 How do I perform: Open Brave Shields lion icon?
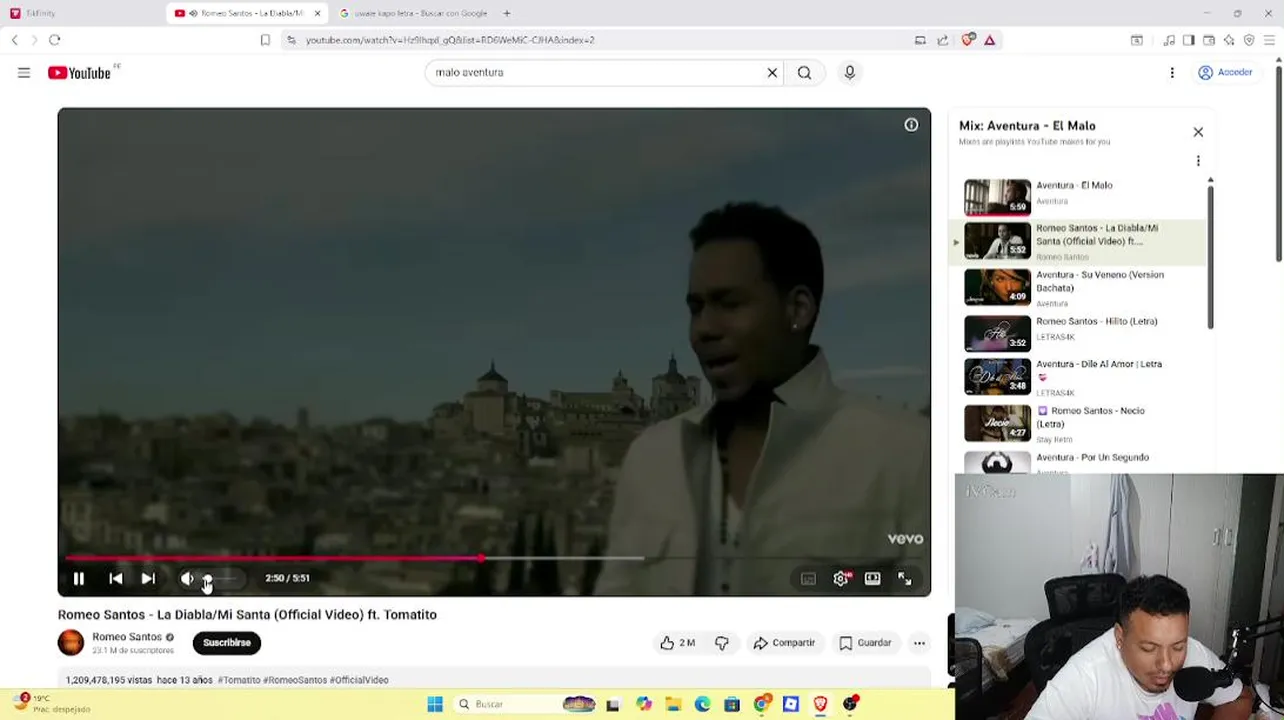point(967,40)
